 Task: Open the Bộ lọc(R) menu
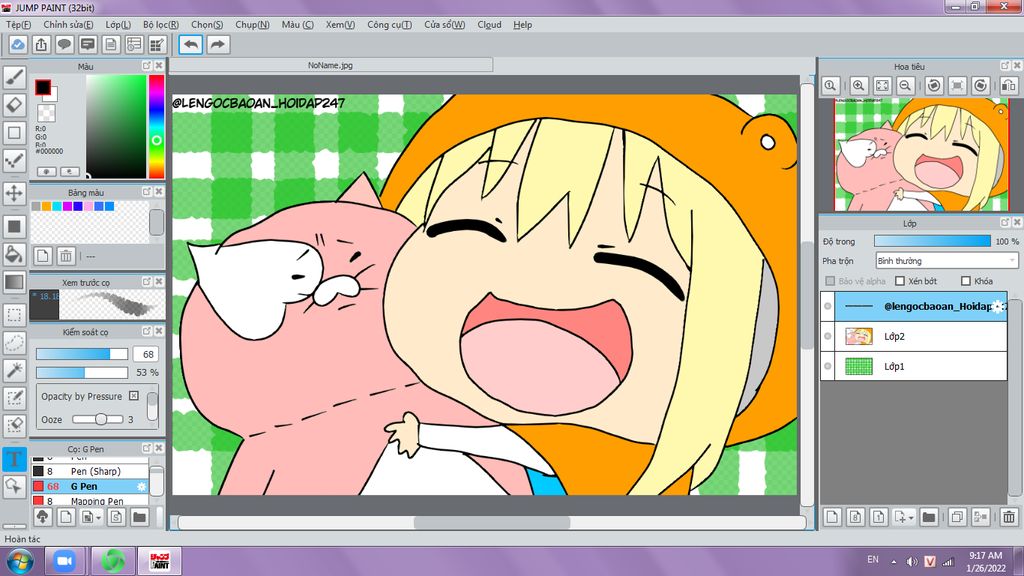tap(161, 24)
